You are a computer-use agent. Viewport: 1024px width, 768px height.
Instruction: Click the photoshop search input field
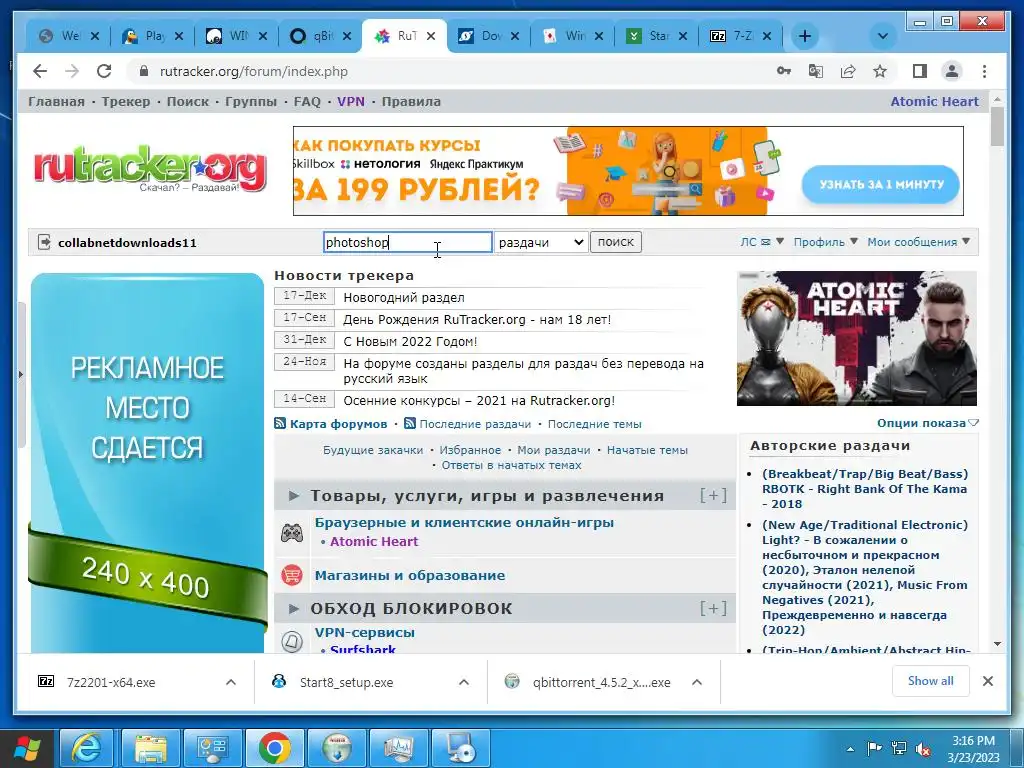coord(408,242)
